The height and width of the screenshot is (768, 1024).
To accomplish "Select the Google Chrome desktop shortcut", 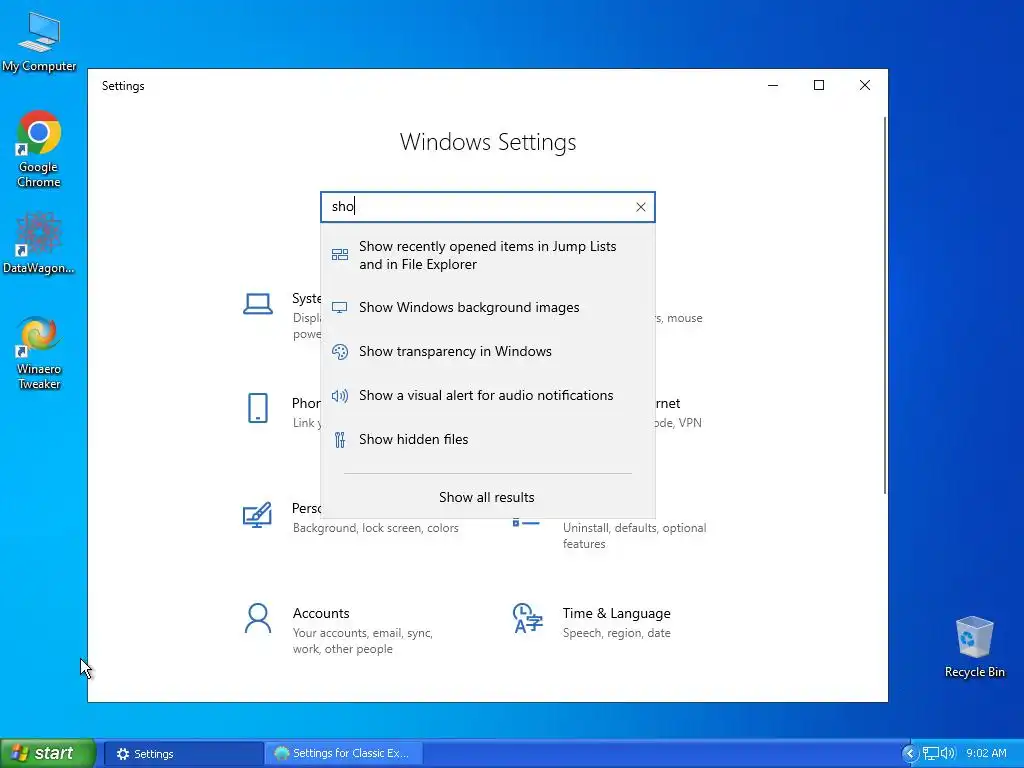I will 39,150.
